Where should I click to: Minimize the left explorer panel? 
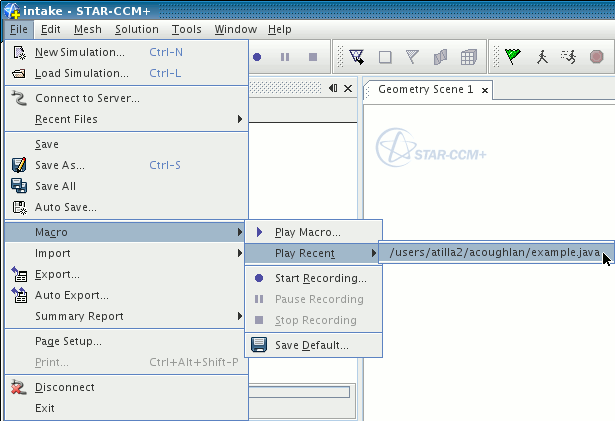[x=333, y=88]
